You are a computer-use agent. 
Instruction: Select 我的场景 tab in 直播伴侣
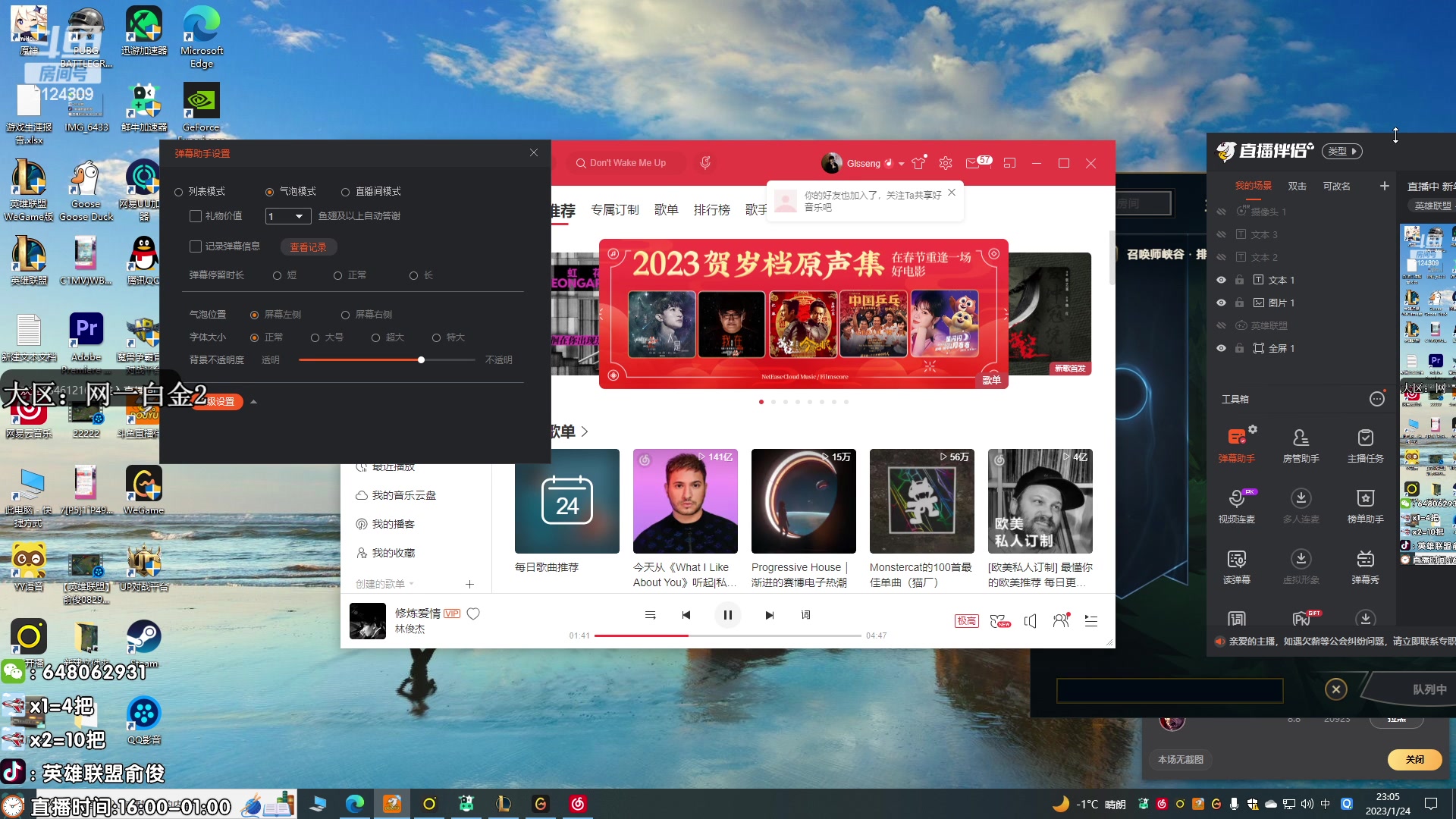pyautogui.click(x=1254, y=186)
